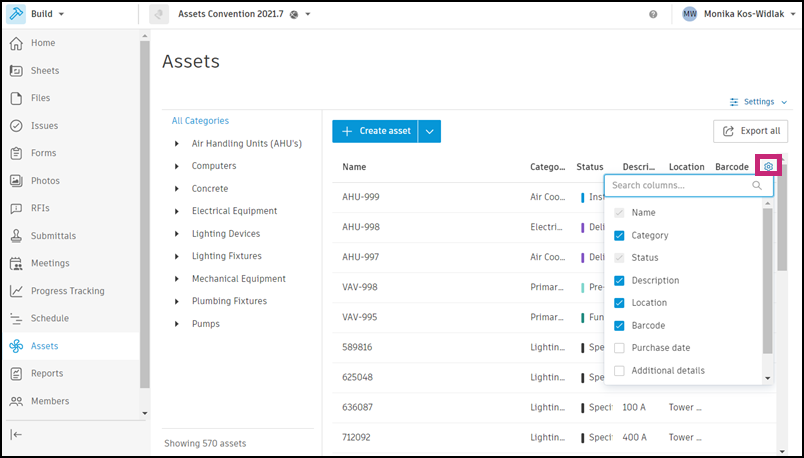Click the Sheets icon in sidebar
The image size is (804, 458).
point(16,71)
